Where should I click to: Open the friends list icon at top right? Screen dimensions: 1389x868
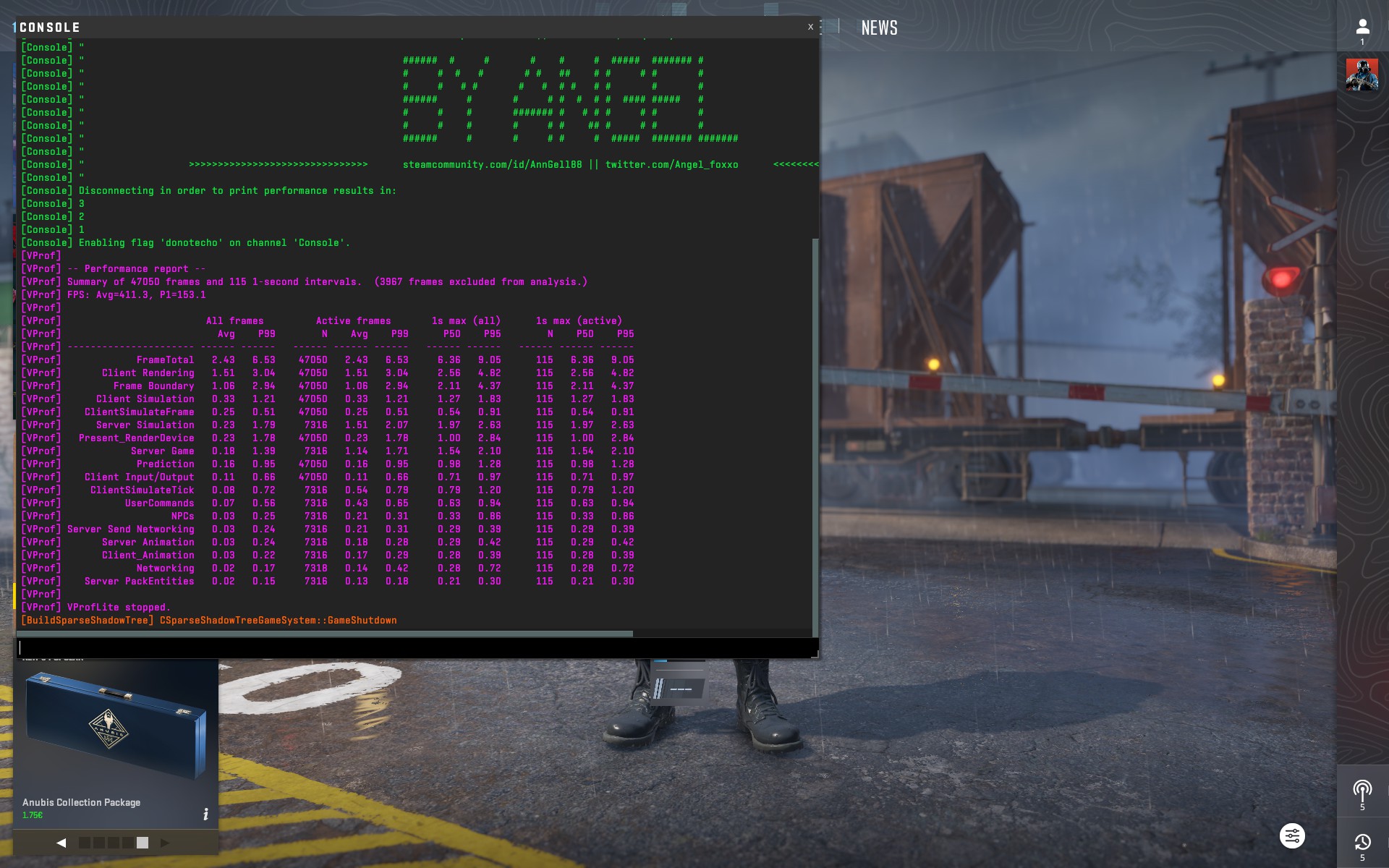(x=1362, y=27)
